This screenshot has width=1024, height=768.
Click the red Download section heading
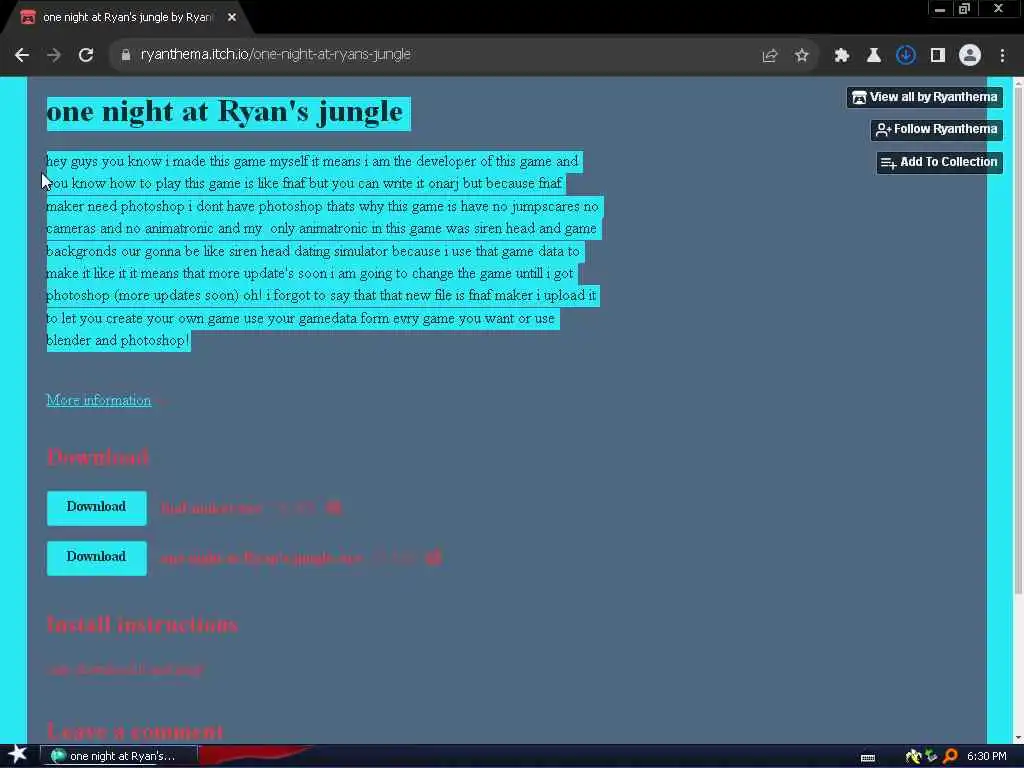coord(98,456)
